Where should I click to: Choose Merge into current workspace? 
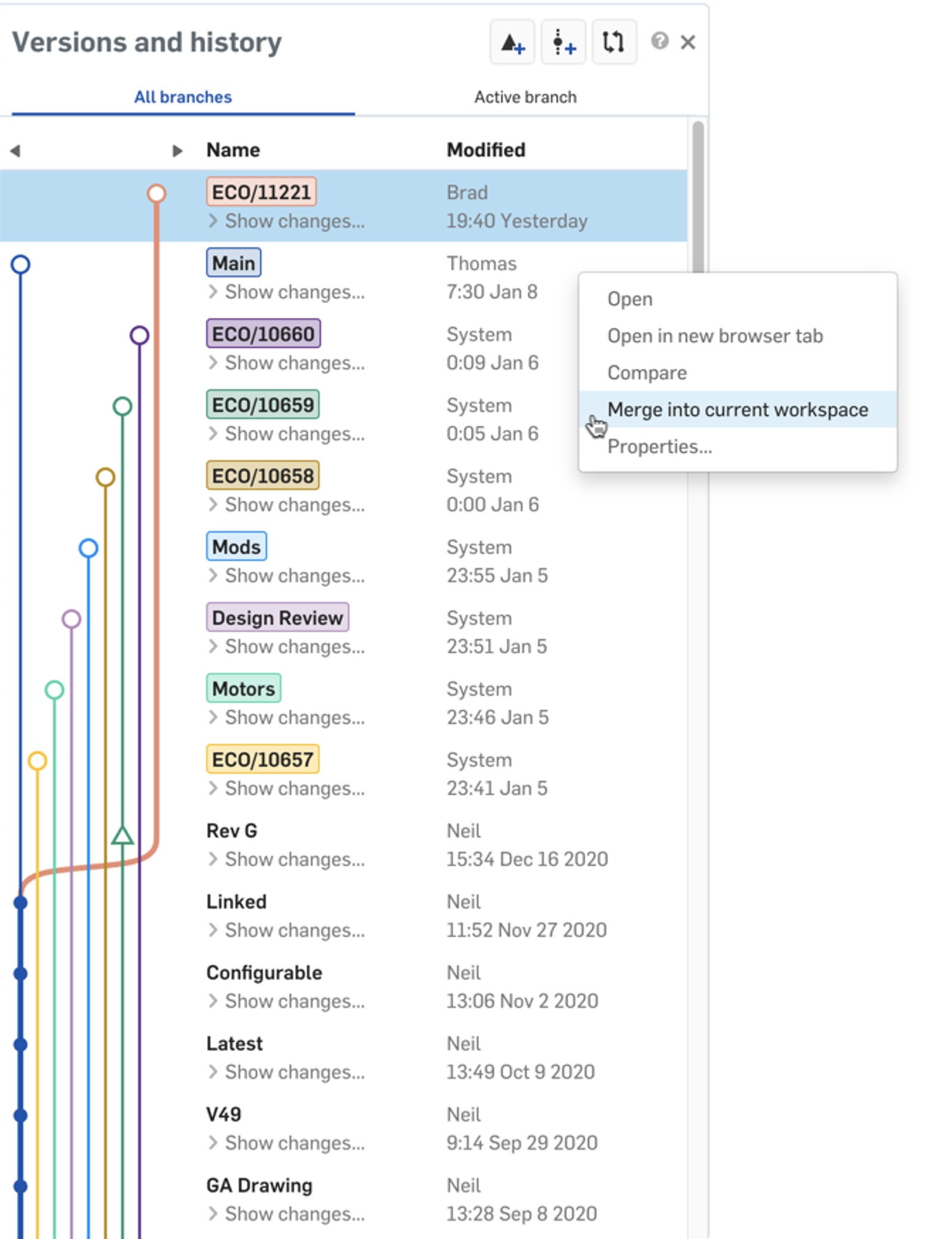click(x=737, y=409)
